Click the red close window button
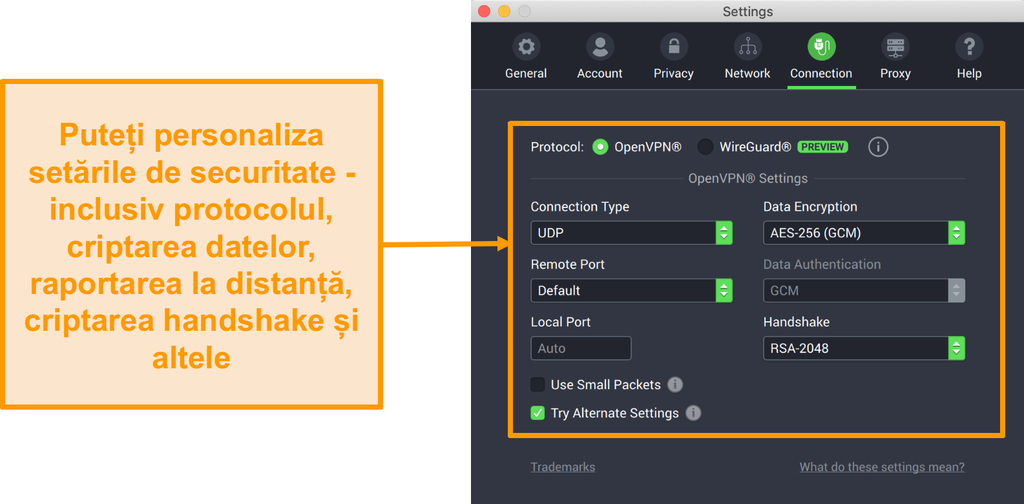The image size is (1024, 504). click(484, 11)
